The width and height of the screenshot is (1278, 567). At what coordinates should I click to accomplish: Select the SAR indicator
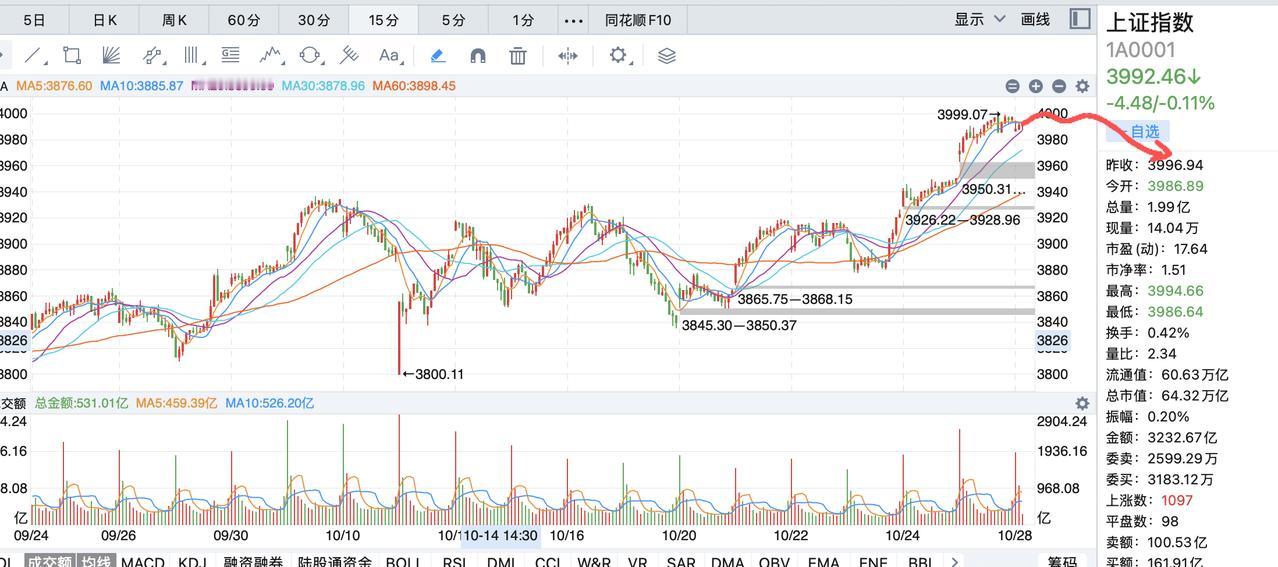pos(681,562)
